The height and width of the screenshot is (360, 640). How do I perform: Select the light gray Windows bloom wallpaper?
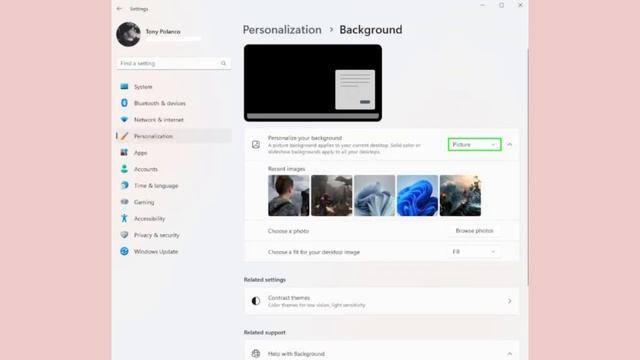pyautogui.click(x=374, y=196)
